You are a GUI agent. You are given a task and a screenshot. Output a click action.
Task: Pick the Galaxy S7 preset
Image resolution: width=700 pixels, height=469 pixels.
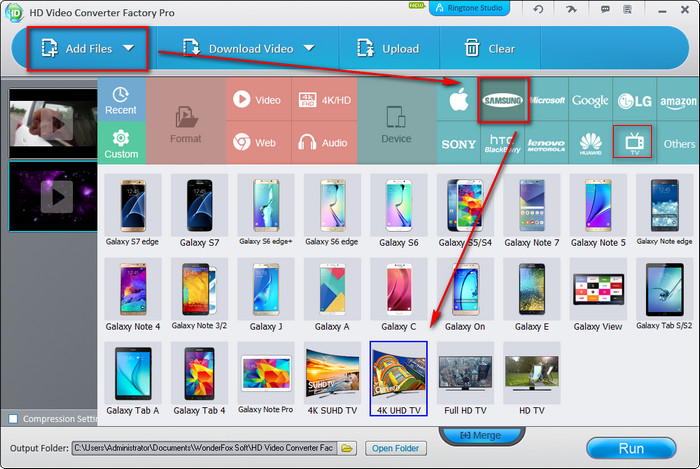[x=200, y=211]
